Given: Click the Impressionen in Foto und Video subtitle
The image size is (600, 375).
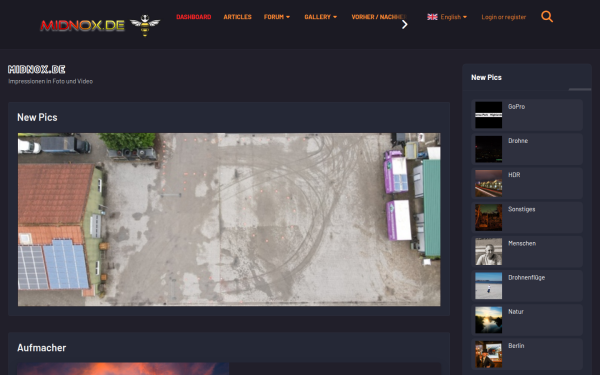Looking at the screenshot, I should (51, 81).
